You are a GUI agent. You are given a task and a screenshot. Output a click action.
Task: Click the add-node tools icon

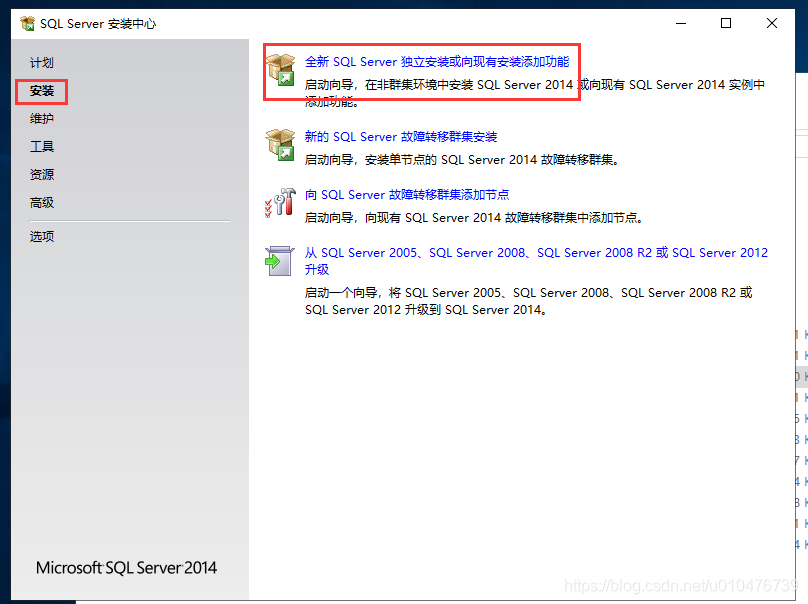coord(280,203)
